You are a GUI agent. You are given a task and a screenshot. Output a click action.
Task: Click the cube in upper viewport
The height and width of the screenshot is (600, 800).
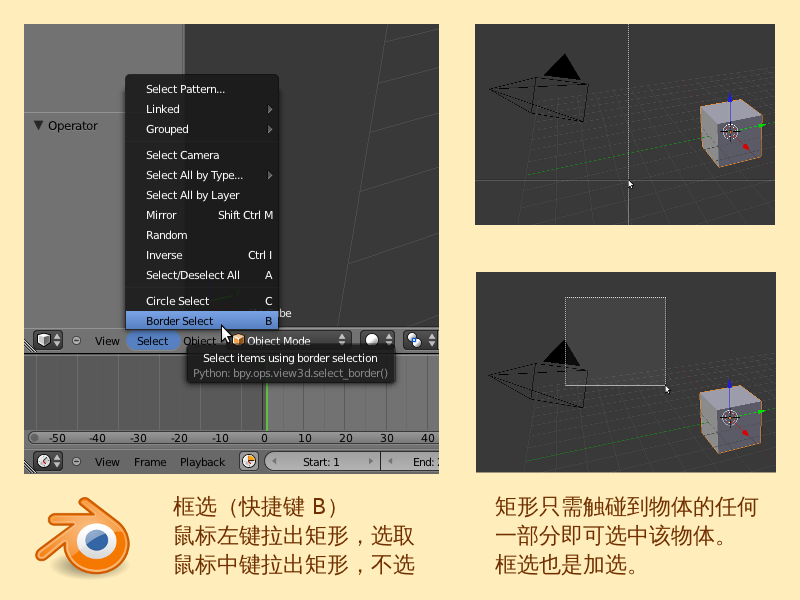pyautogui.click(x=731, y=133)
